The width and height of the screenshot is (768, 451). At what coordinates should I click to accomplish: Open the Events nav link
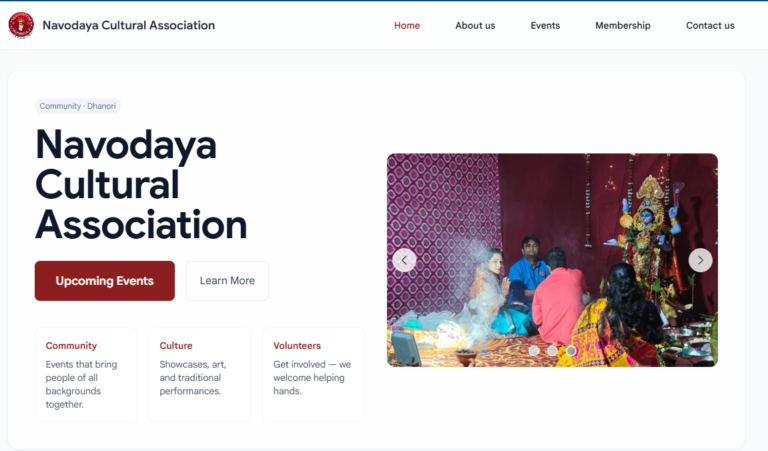click(x=545, y=25)
